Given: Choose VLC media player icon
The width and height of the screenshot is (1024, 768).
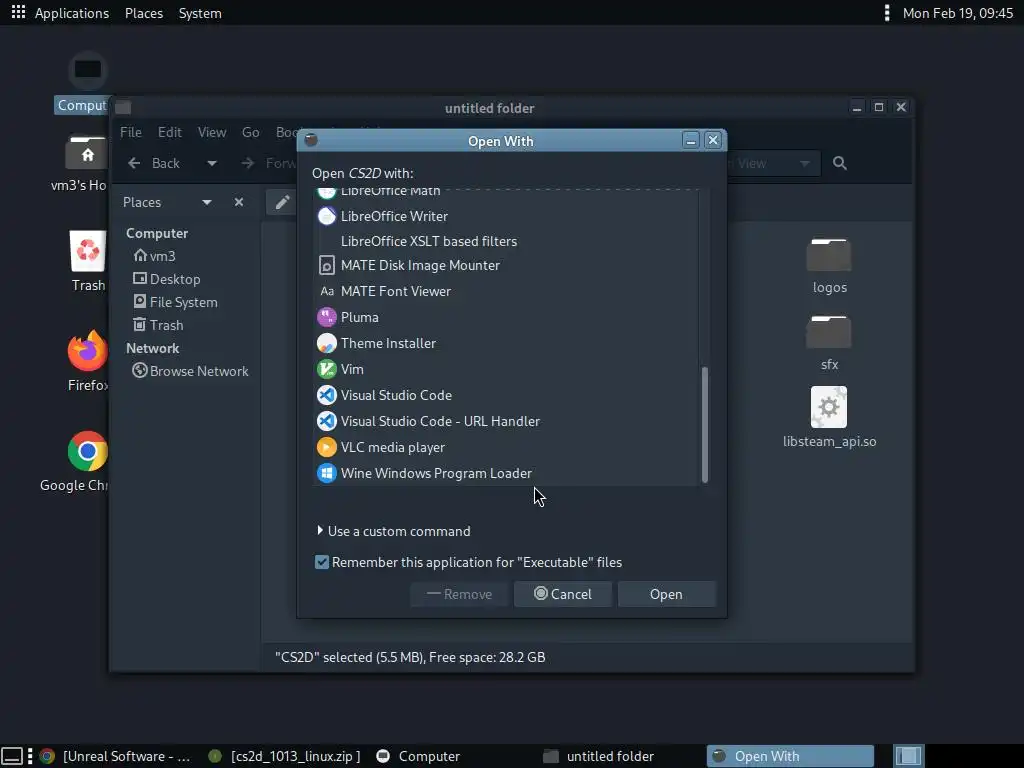Looking at the screenshot, I should pos(327,447).
